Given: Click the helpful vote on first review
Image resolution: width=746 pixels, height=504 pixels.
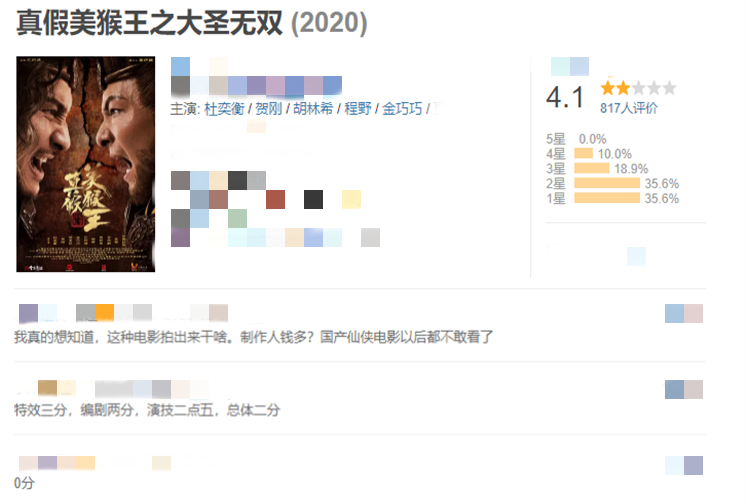Looking at the screenshot, I should tap(684, 314).
